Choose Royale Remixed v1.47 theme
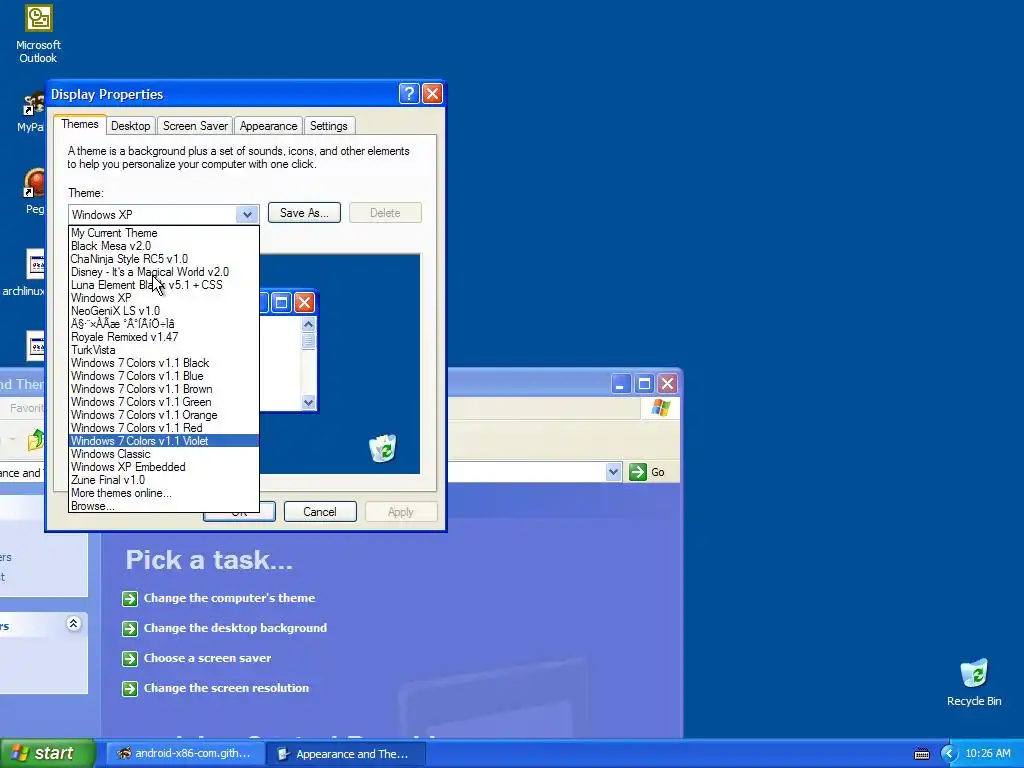This screenshot has width=1024, height=768. pos(164,337)
